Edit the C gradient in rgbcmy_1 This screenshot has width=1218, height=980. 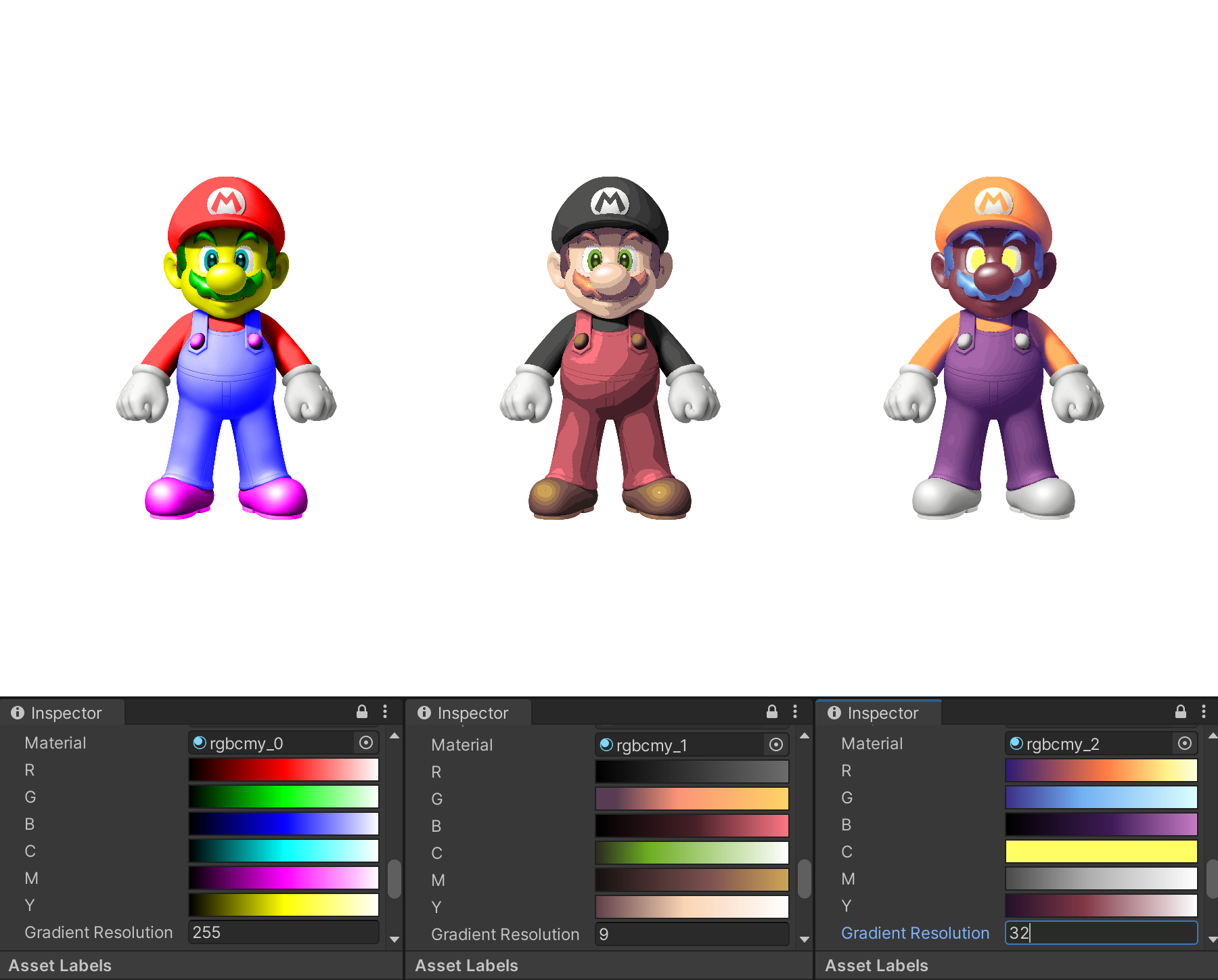pos(692,853)
